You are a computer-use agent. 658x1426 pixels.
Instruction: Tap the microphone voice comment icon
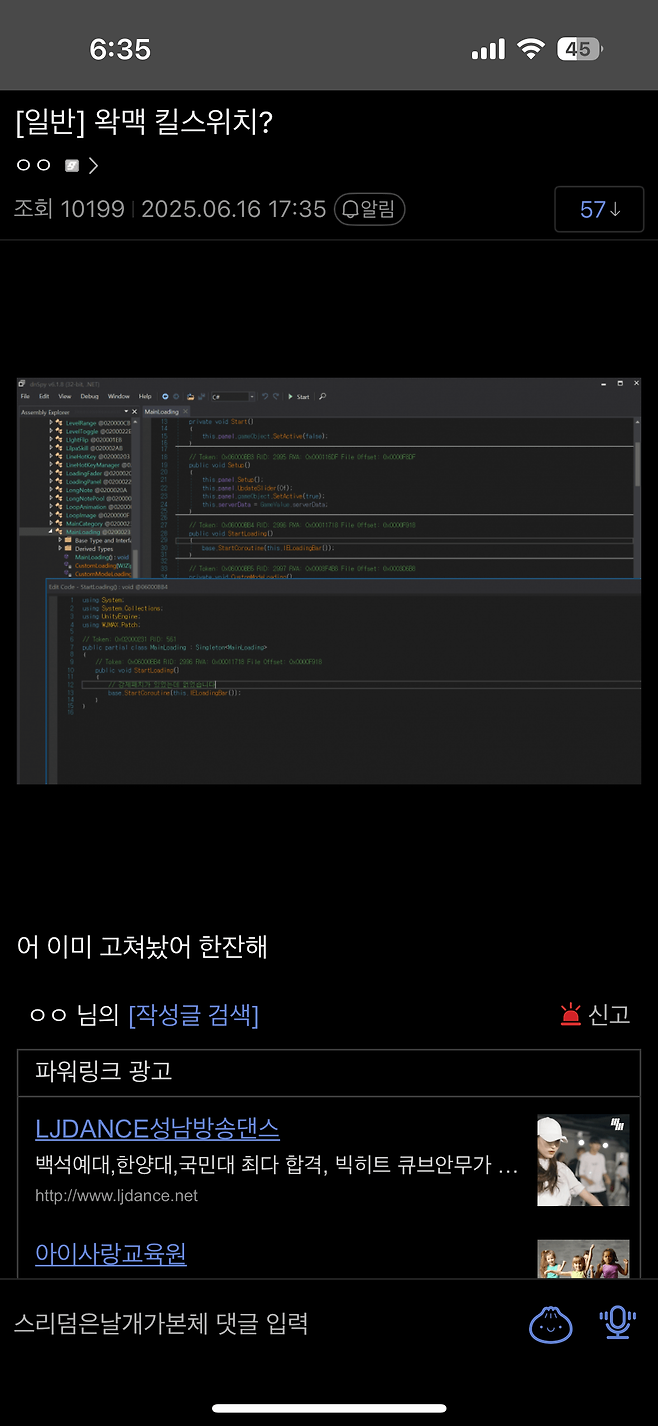click(x=617, y=1323)
